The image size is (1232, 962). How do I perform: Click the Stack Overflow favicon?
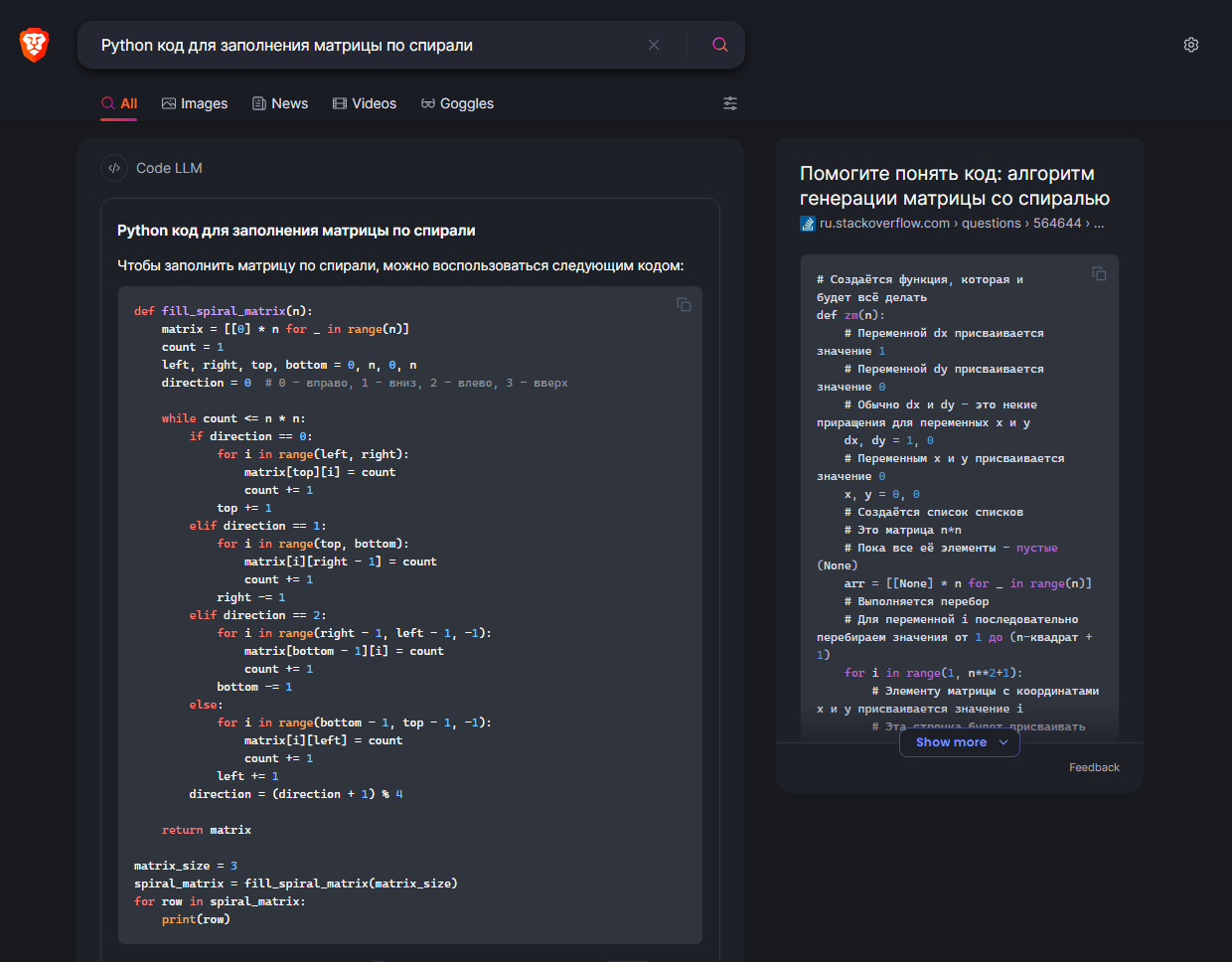(808, 224)
